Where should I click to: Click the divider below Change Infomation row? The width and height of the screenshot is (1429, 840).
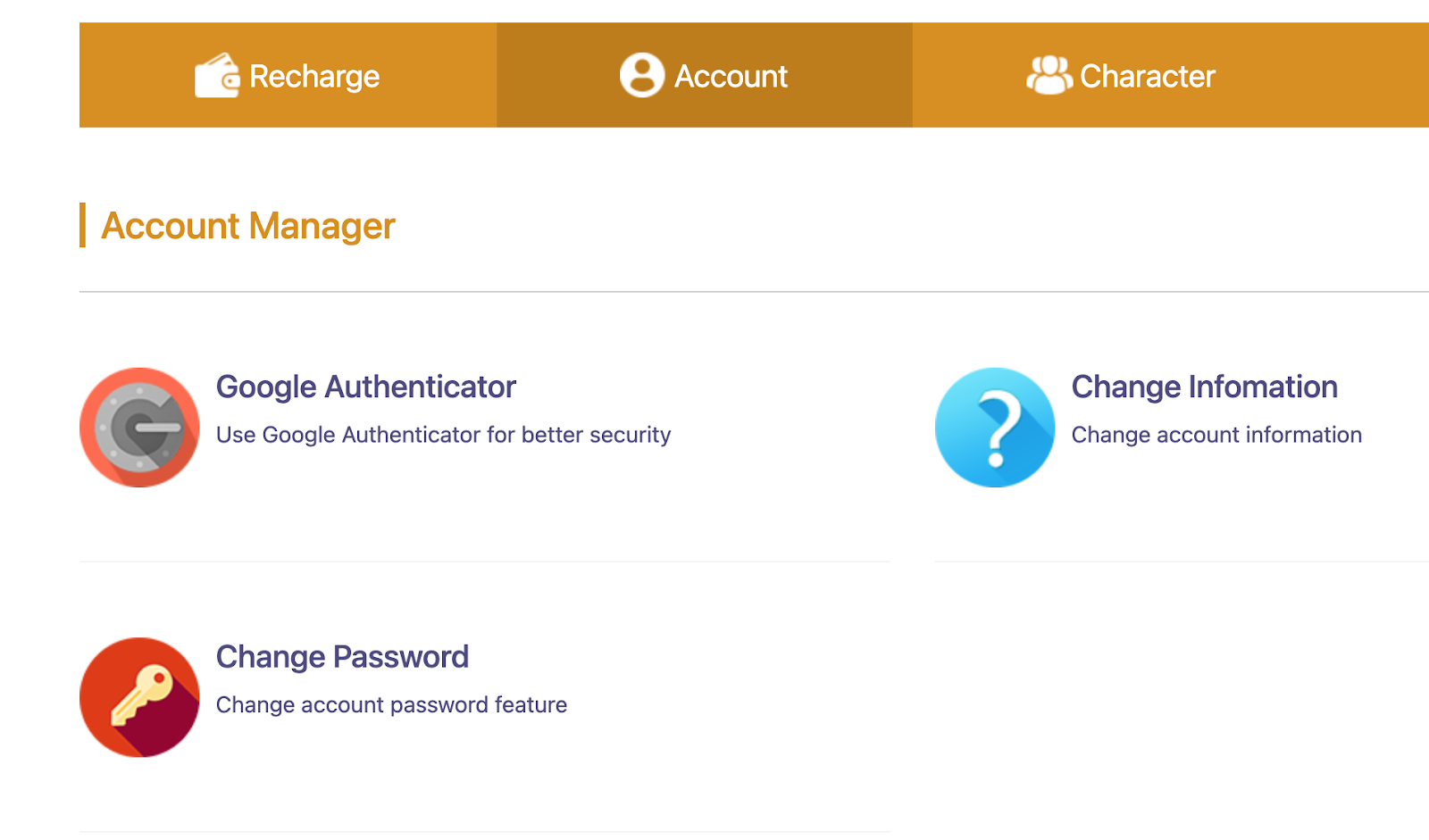tap(1179, 561)
